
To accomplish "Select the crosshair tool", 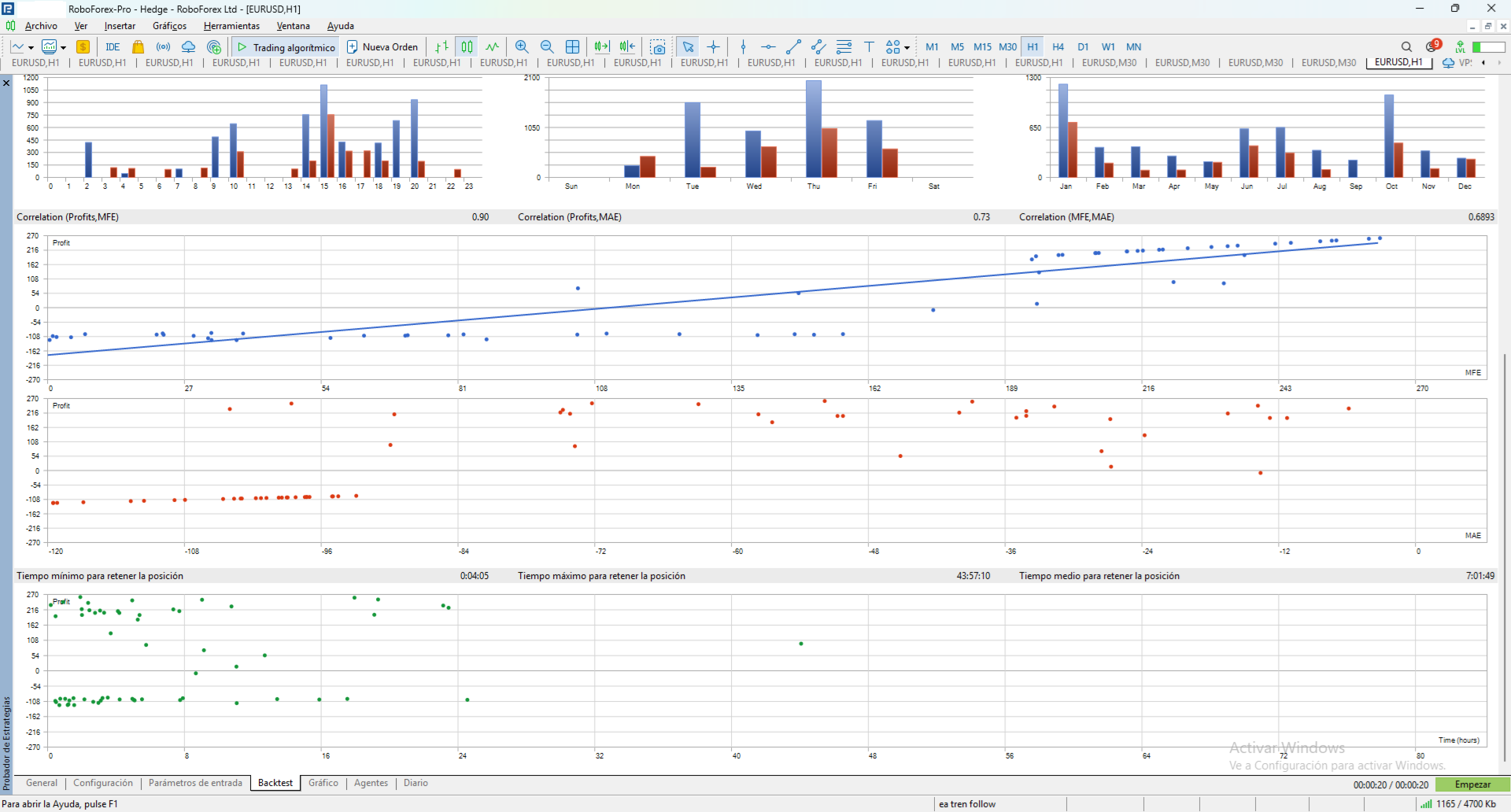I will pos(713,47).
